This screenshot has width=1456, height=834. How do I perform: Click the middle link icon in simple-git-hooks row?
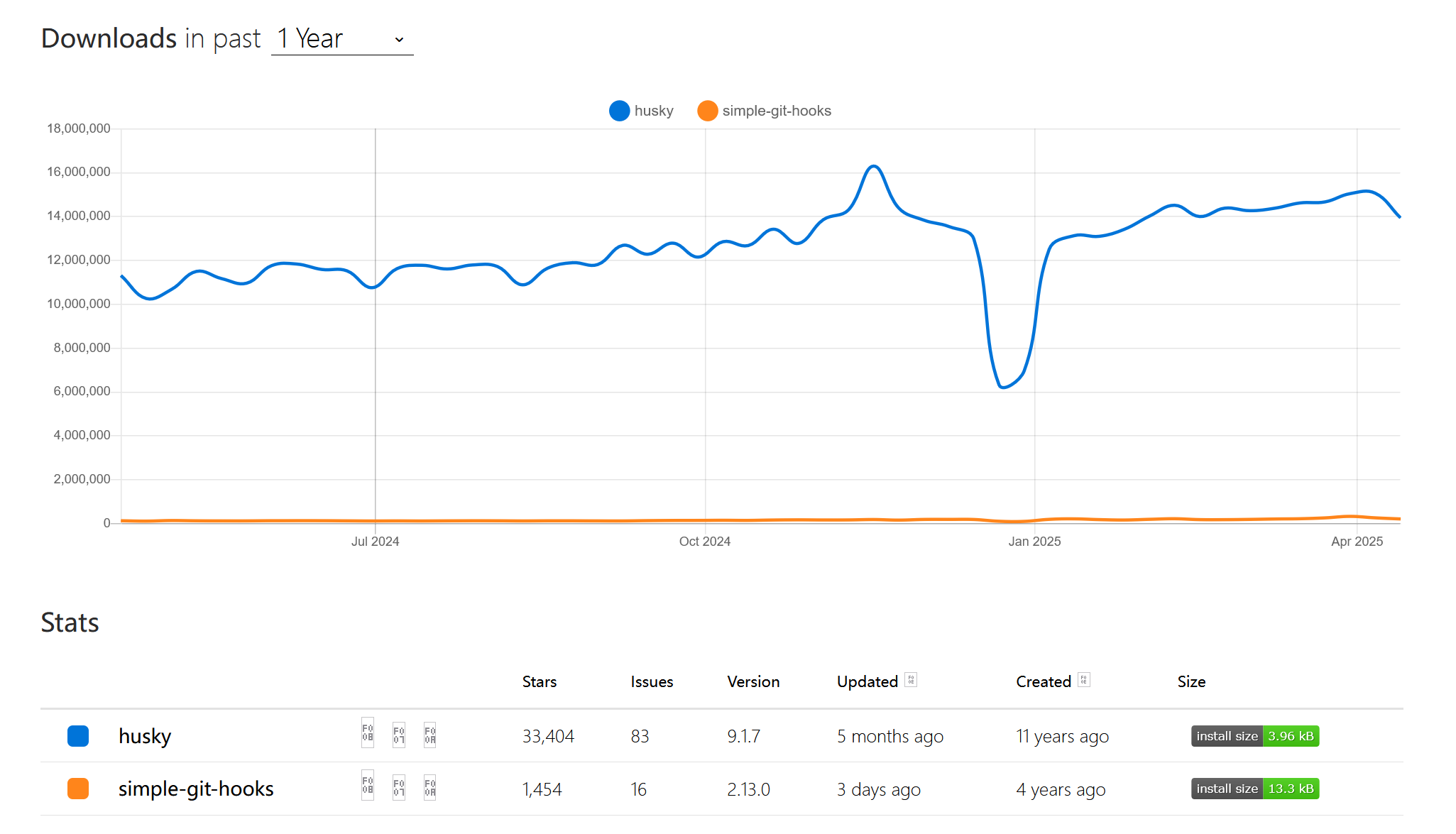click(x=399, y=788)
